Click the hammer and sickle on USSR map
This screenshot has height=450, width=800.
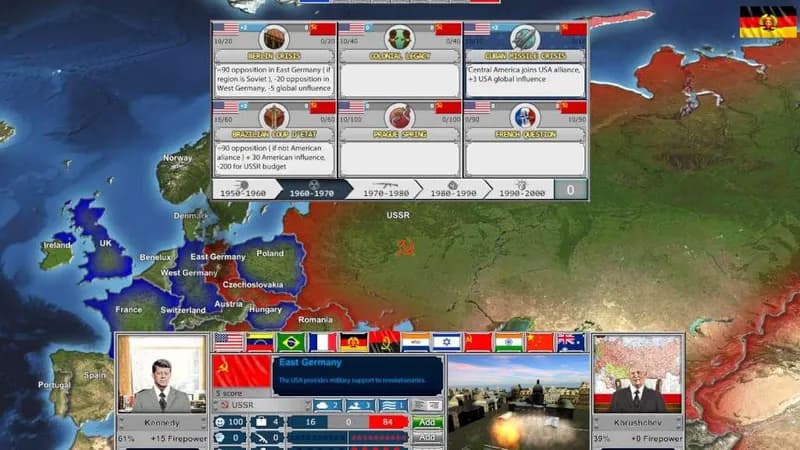pyautogui.click(x=405, y=248)
